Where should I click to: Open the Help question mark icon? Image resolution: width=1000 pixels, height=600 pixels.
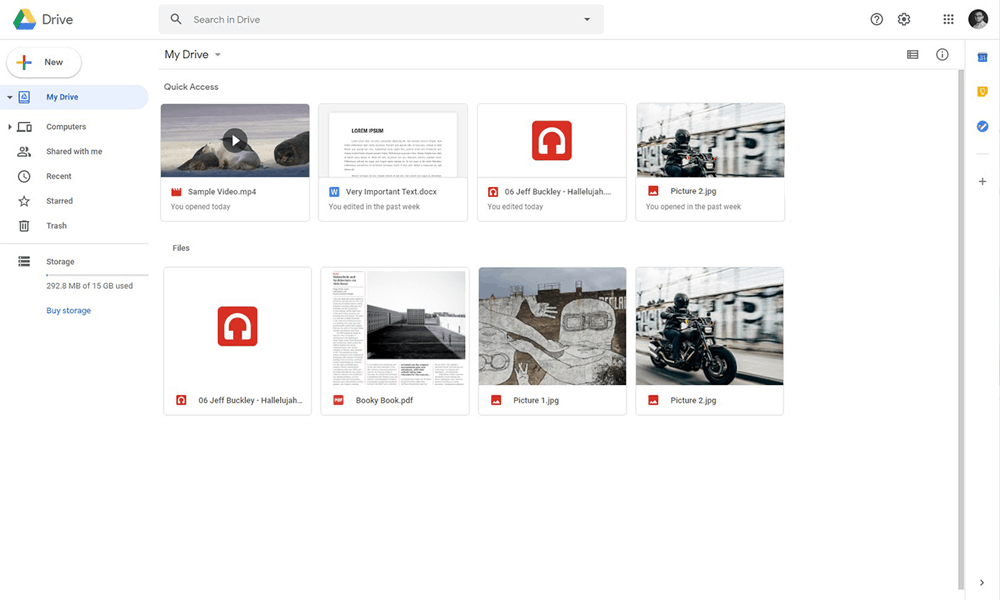[876, 19]
